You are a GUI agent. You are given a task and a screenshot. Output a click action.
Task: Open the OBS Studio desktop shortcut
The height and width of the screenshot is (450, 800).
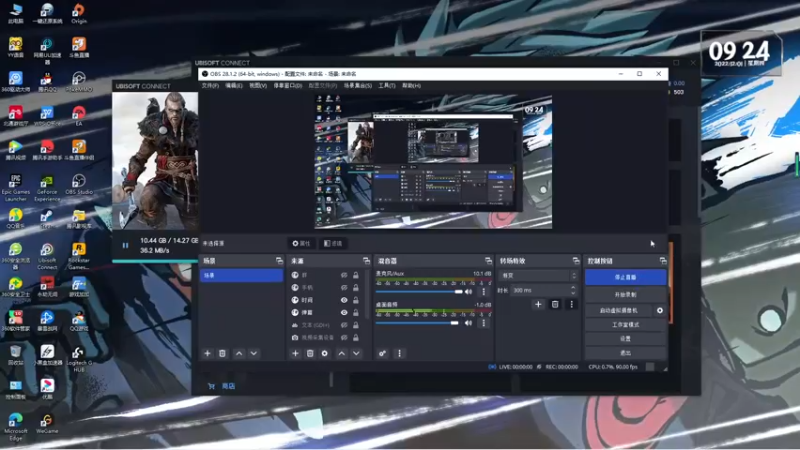(x=79, y=184)
